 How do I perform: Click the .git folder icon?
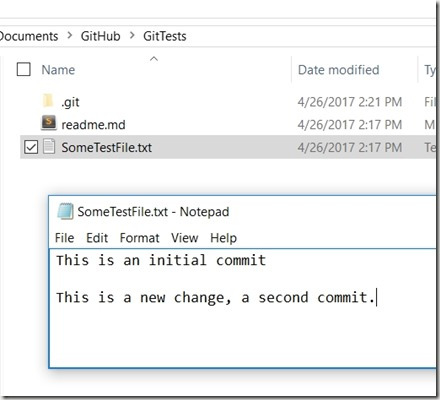48,101
